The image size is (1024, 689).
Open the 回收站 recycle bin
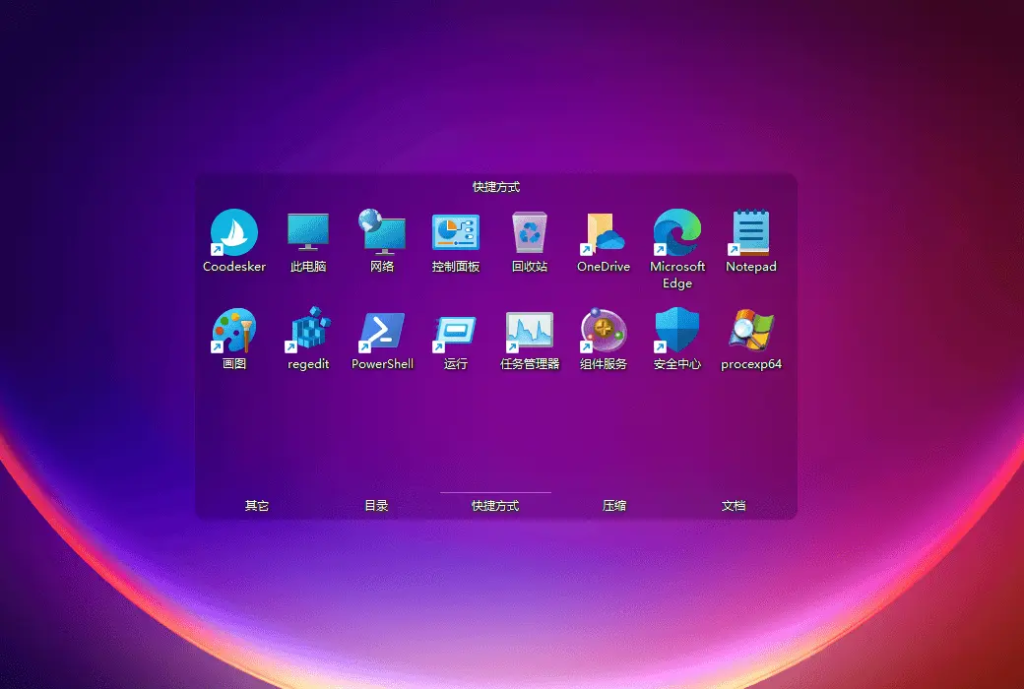point(529,233)
